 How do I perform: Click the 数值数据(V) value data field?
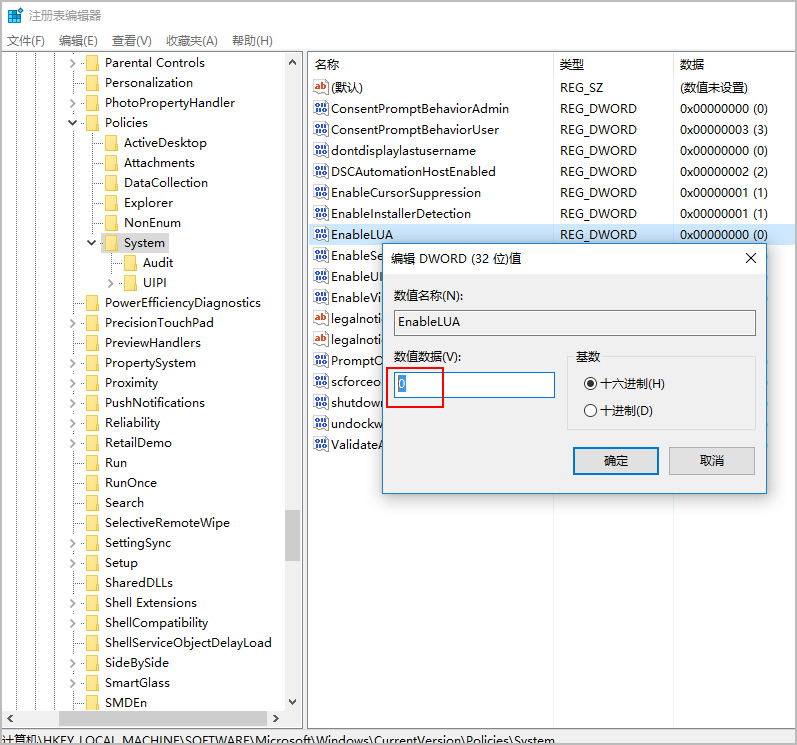[474, 385]
